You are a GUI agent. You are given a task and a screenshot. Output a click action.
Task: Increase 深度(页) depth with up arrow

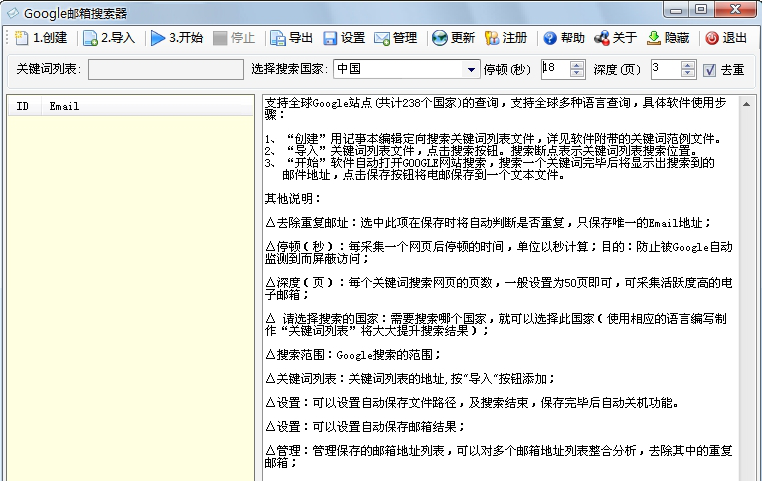point(687,65)
